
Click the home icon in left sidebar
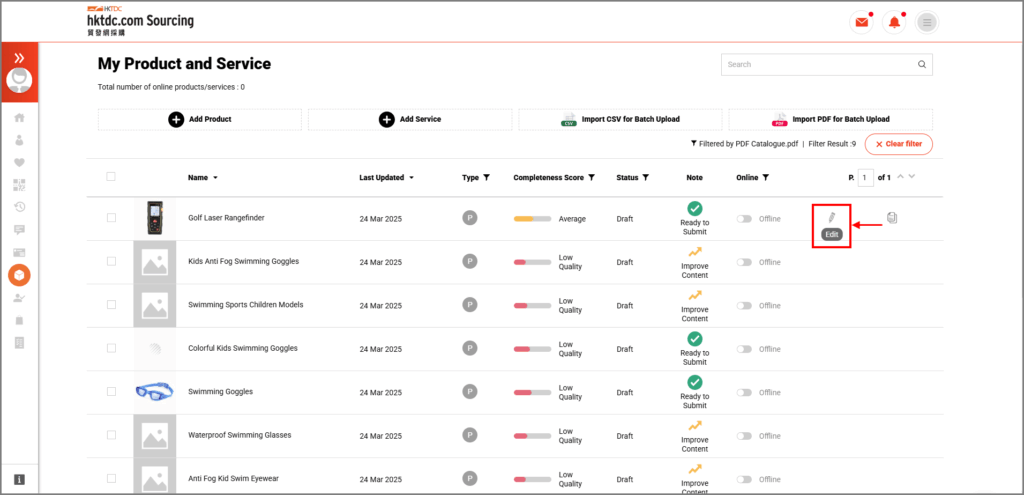(19, 118)
